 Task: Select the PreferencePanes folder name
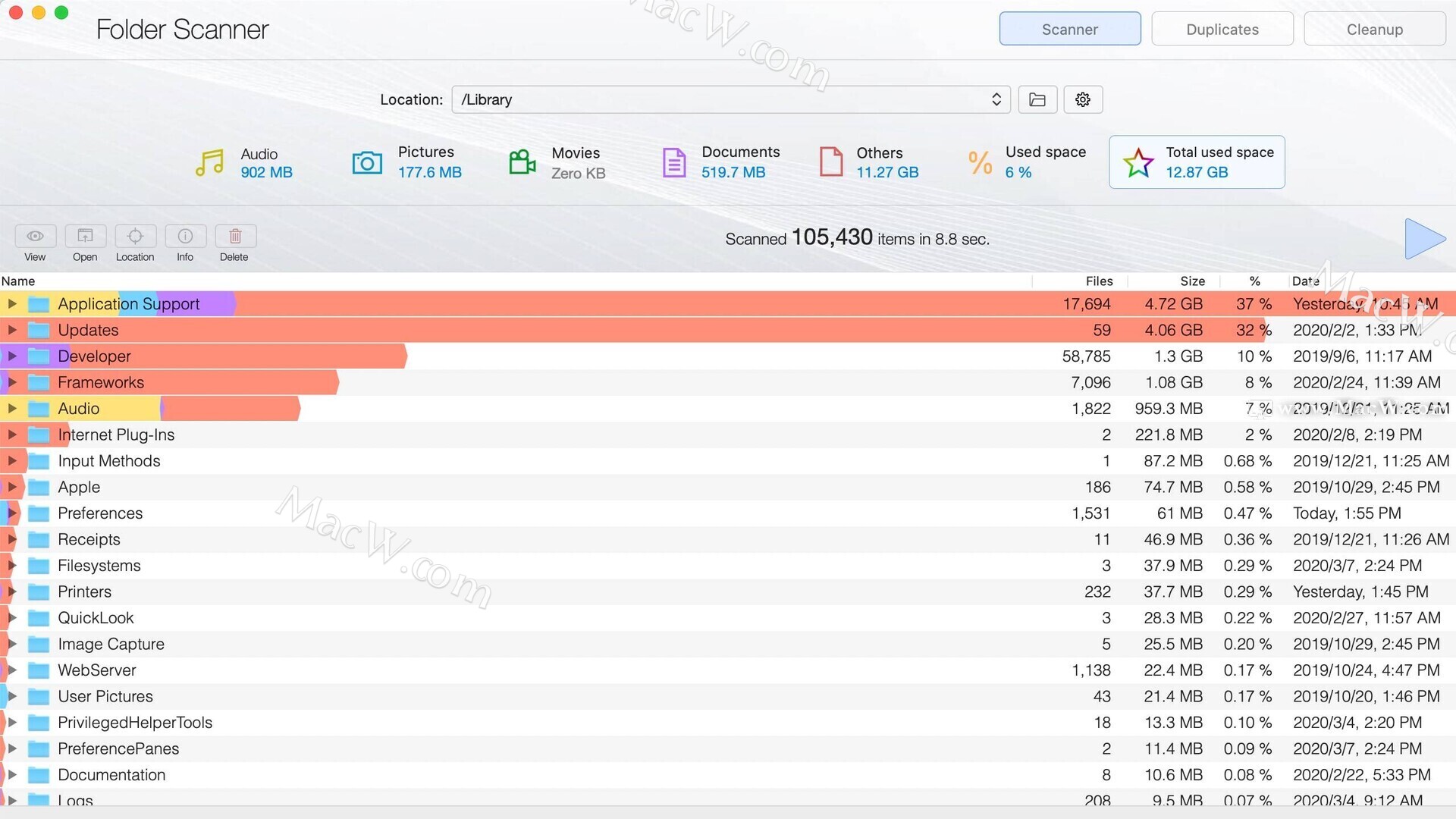coord(118,749)
